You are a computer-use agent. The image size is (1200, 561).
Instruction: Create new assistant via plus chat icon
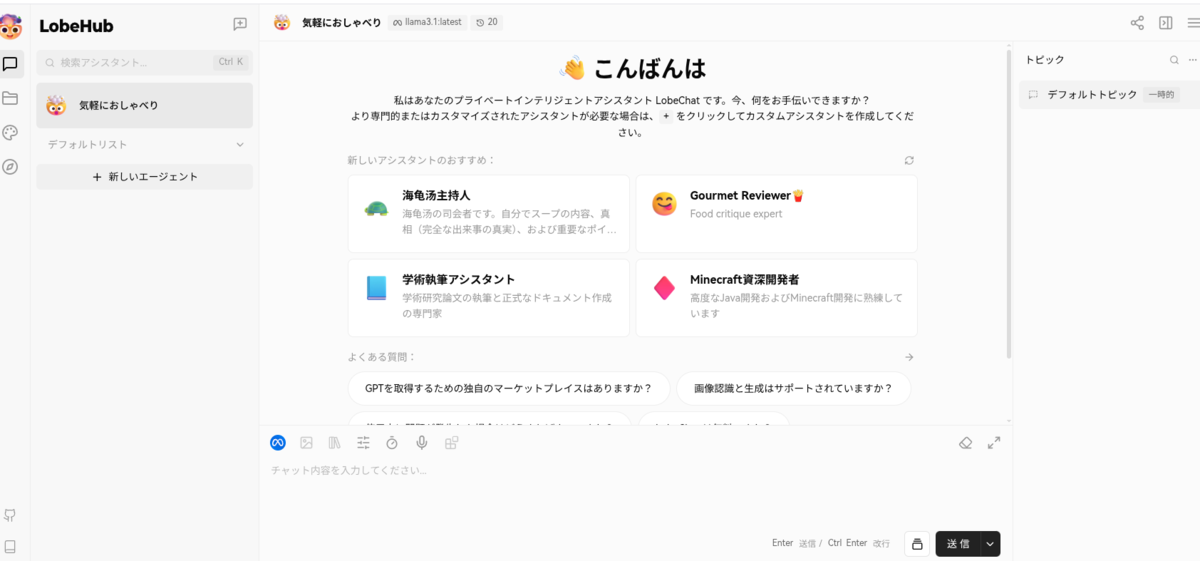click(240, 24)
